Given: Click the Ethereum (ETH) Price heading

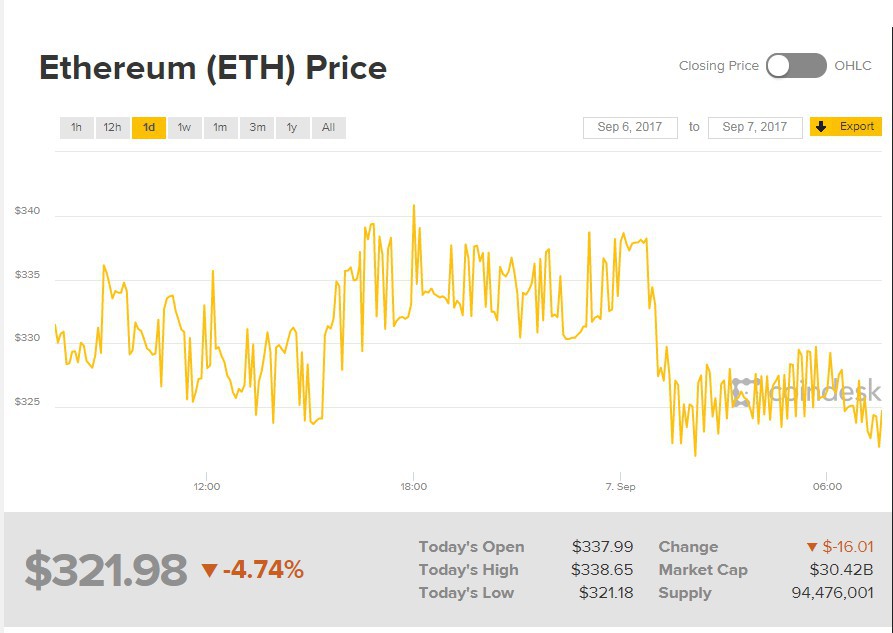Looking at the screenshot, I should click(x=212, y=69).
